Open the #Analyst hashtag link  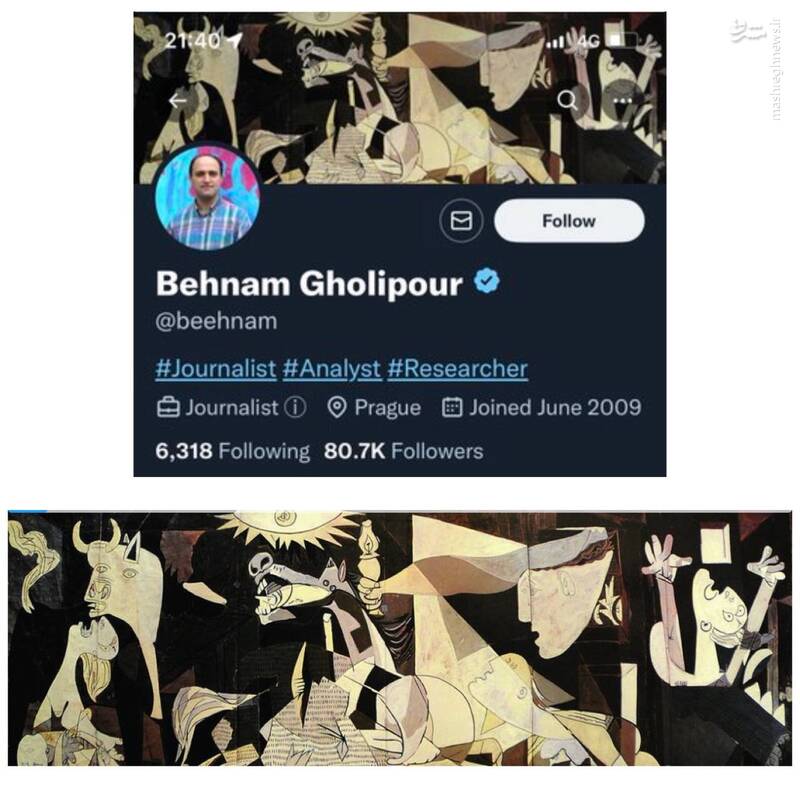pyautogui.click(x=332, y=368)
